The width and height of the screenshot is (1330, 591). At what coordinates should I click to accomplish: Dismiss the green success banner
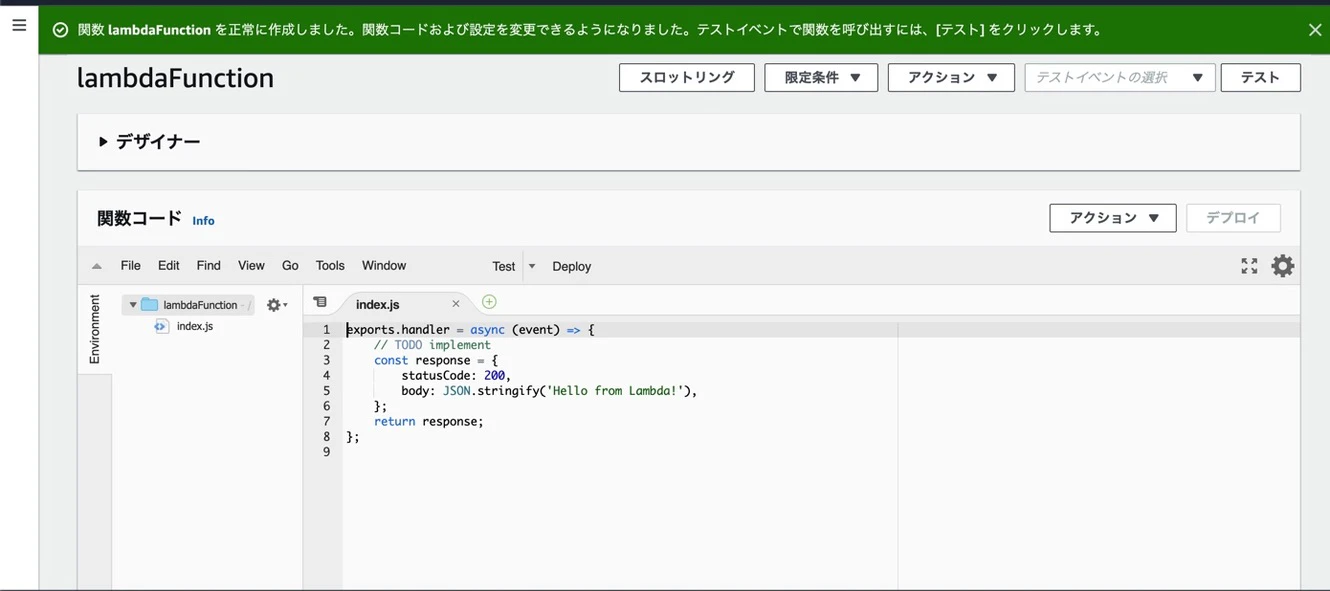coord(1315,30)
